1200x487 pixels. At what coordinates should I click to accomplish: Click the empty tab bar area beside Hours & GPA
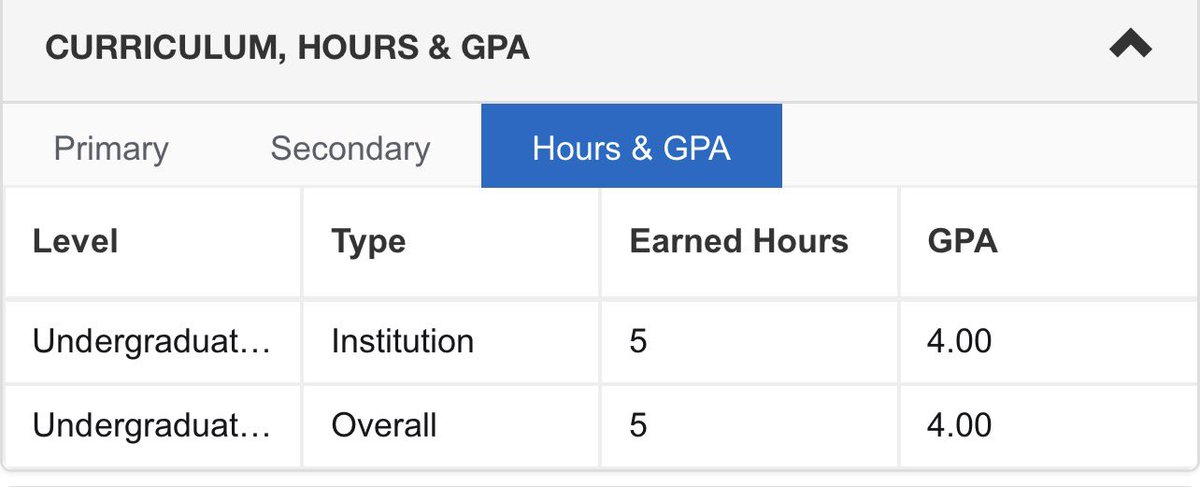point(988,146)
